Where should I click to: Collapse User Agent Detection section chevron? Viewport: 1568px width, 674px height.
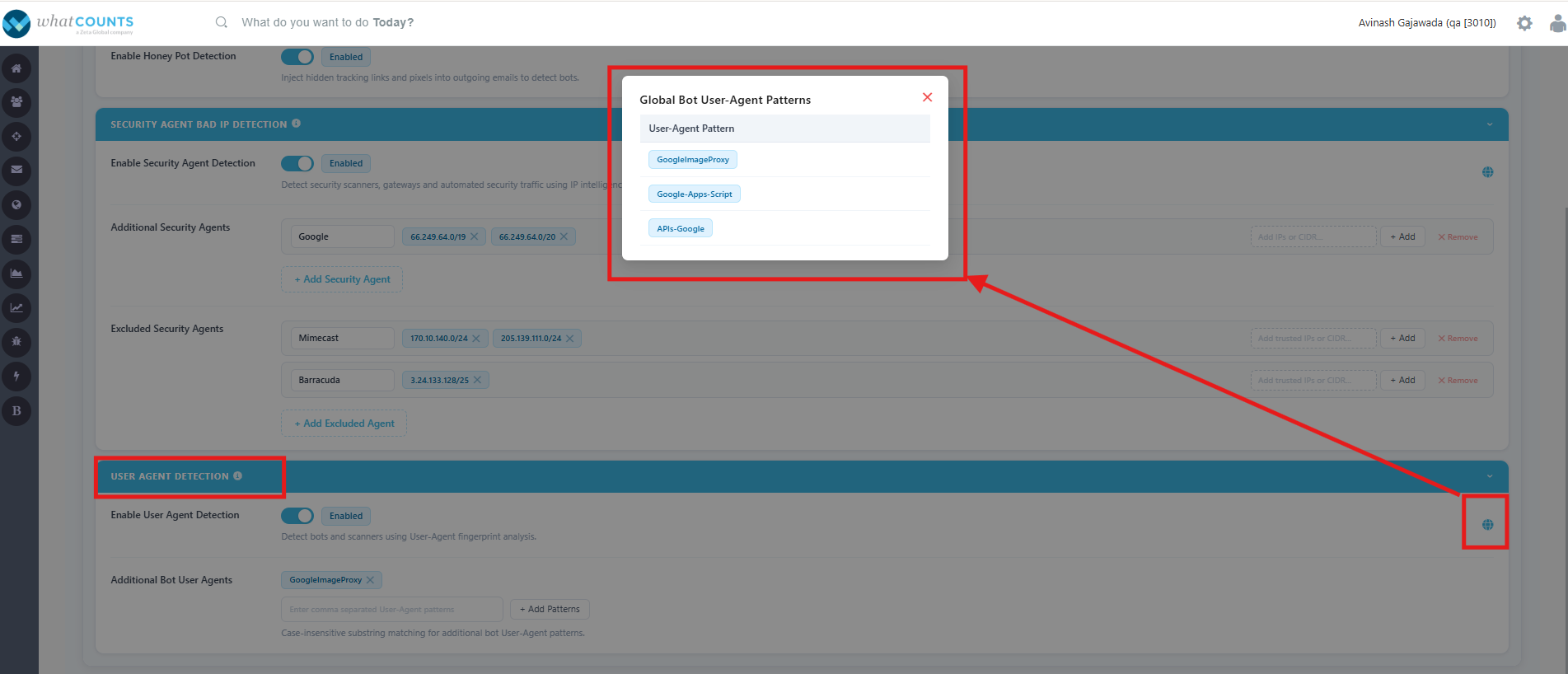coord(1490,476)
